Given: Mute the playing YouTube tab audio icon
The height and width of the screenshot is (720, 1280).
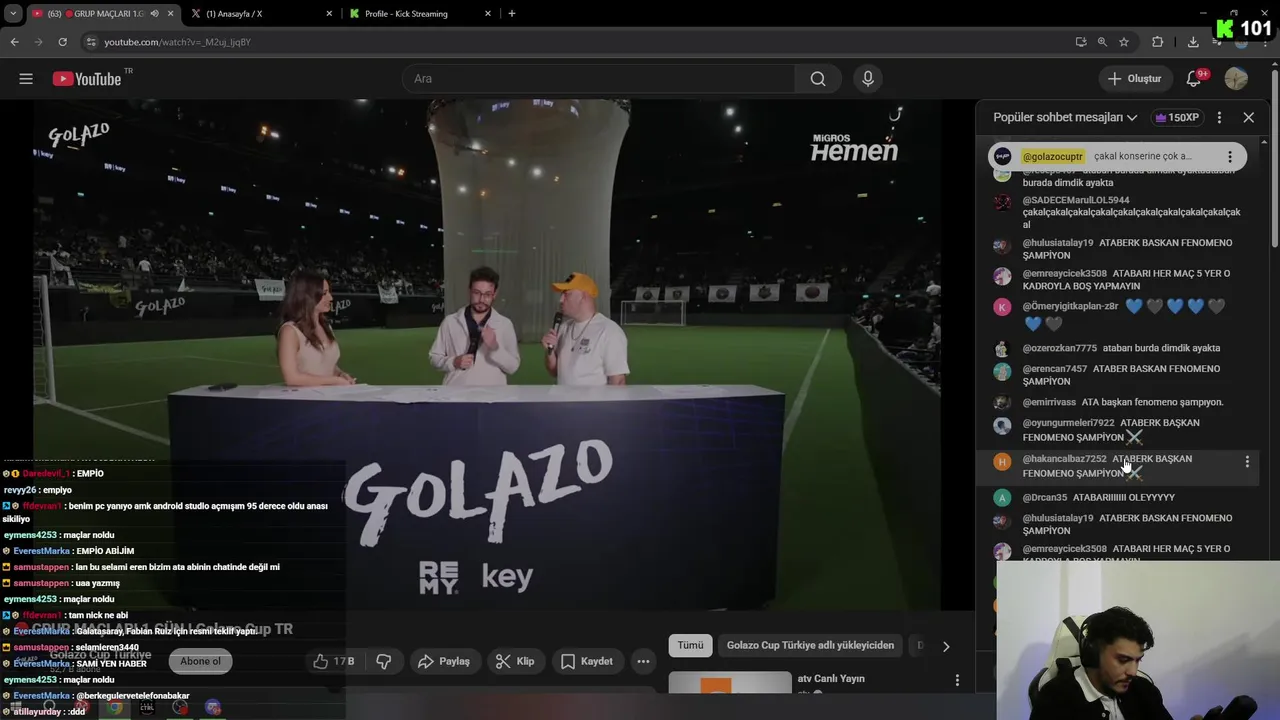Looking at the screenshot, I should 154,14.
